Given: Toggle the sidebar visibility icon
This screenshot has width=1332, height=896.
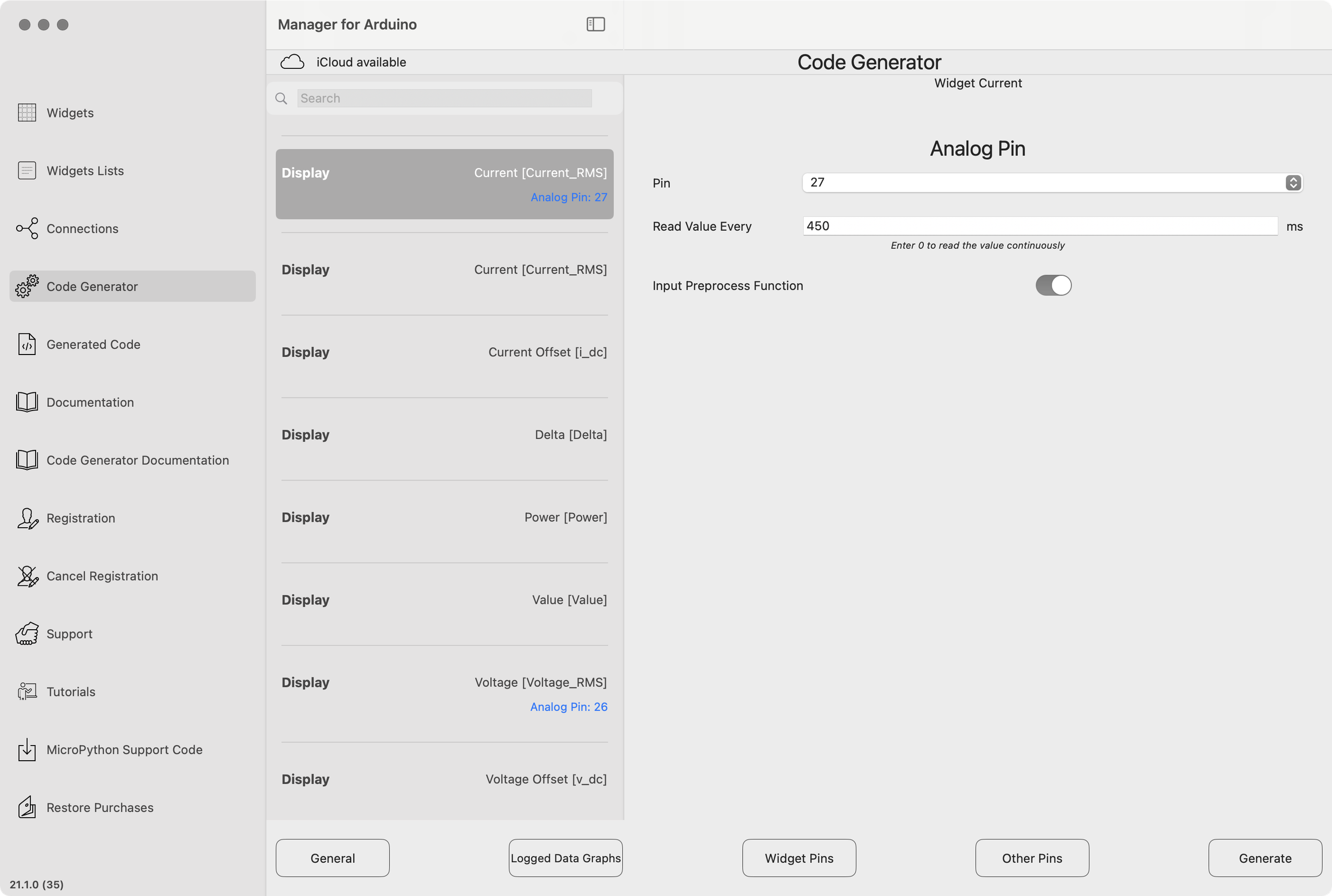Looking at the screenshot, I should click(595, 24).
